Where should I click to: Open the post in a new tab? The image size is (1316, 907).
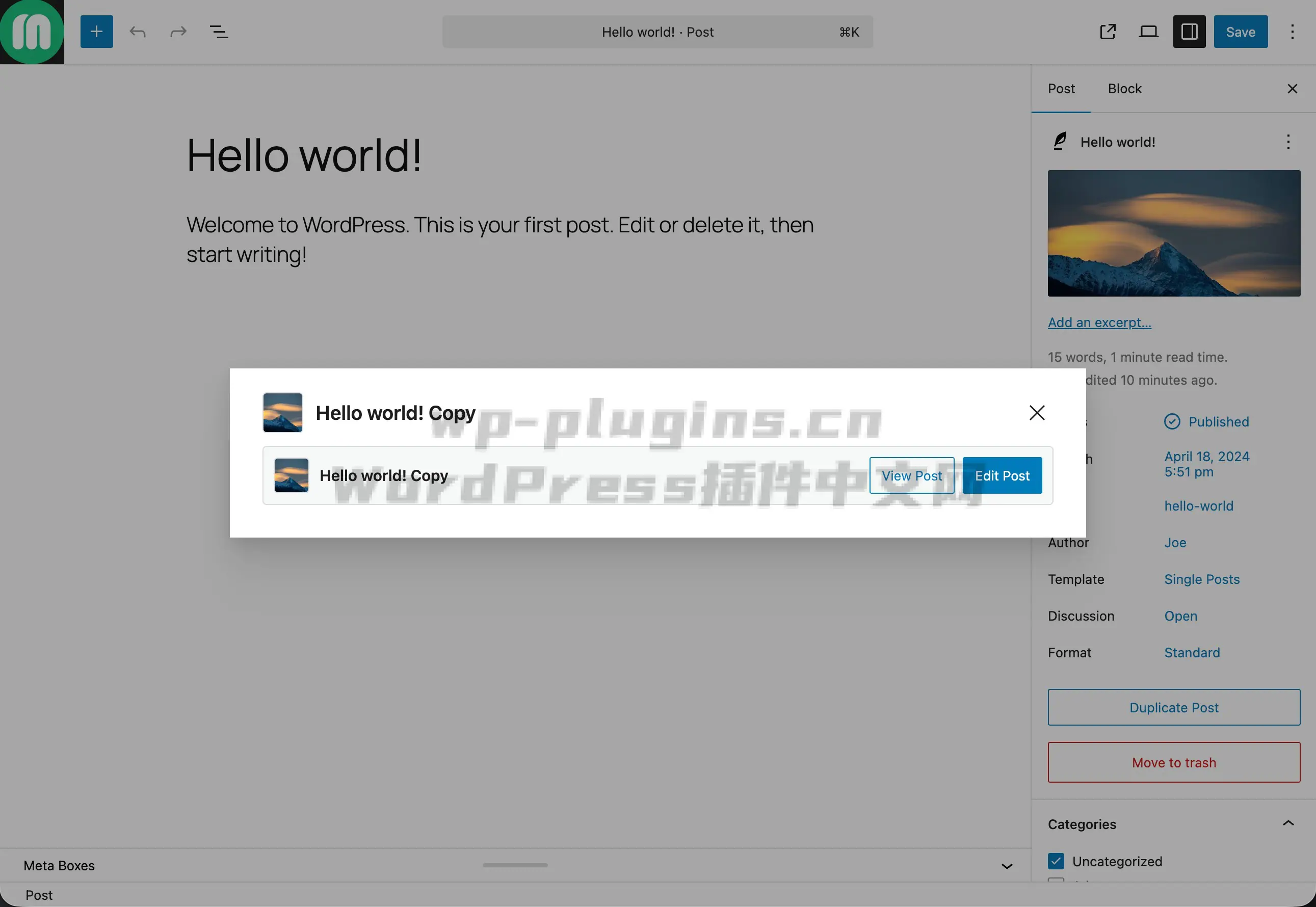(x=1108, y=32)
